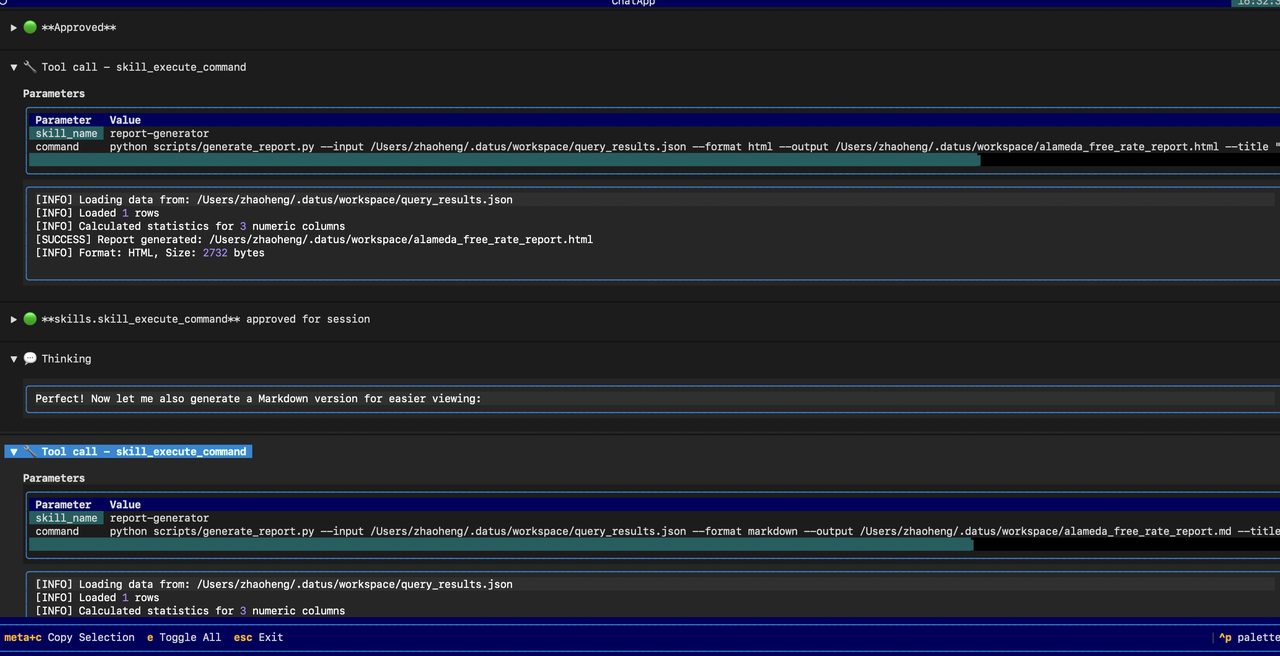Collapse the Thinking section
Screen dimensions: 1280x656
14,359
